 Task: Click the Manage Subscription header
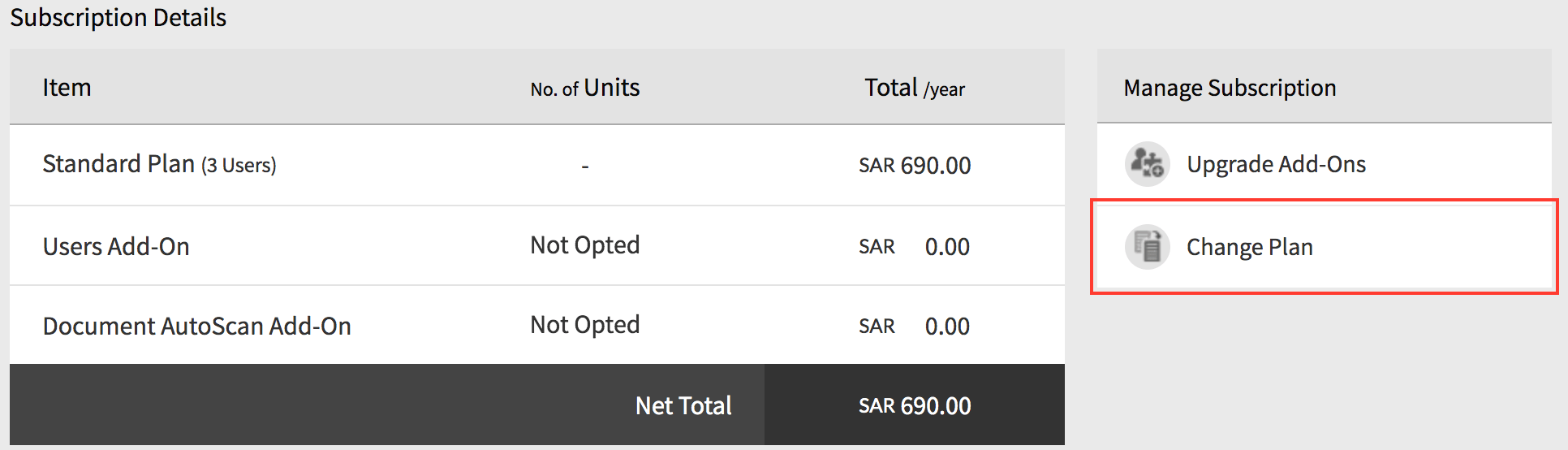1230,88
